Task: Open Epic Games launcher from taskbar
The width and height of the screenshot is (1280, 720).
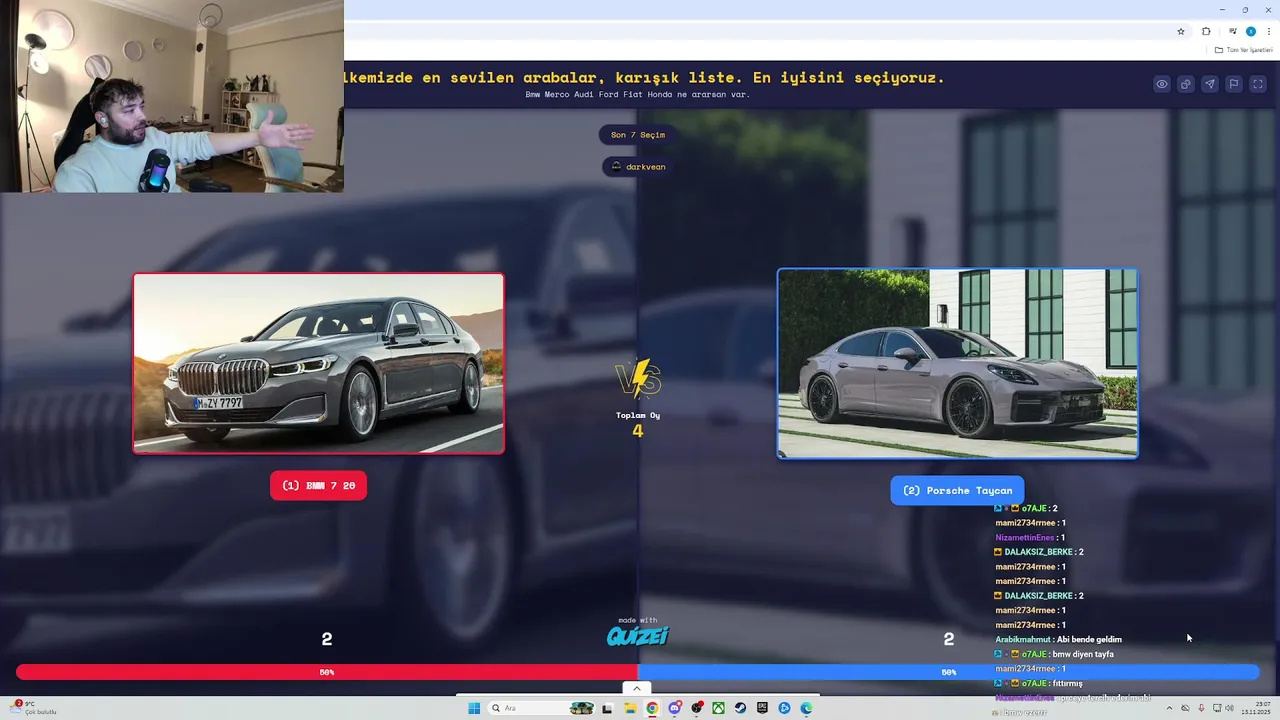Action: [x=762, y=708]
